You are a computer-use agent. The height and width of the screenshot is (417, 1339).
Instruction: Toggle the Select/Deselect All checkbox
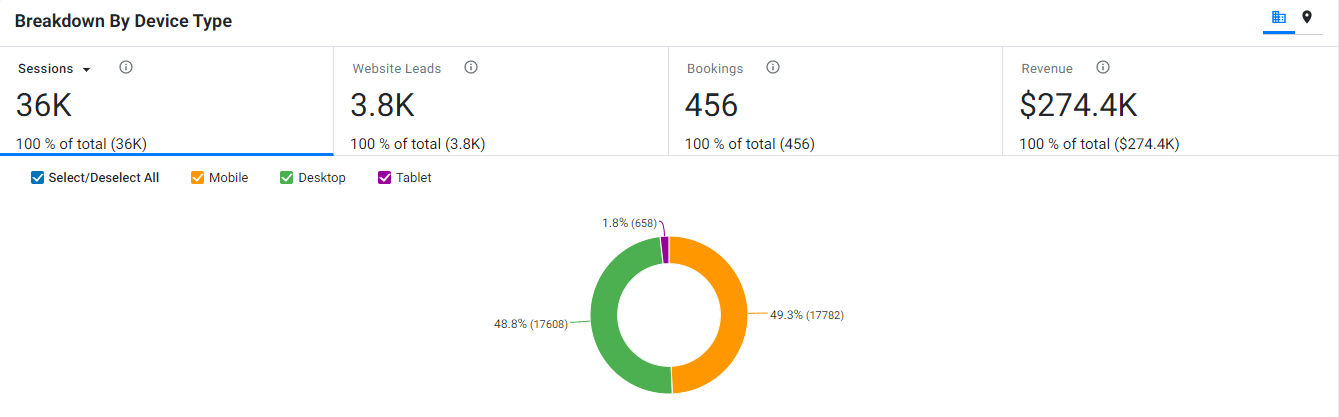click(x=38, y=178)
